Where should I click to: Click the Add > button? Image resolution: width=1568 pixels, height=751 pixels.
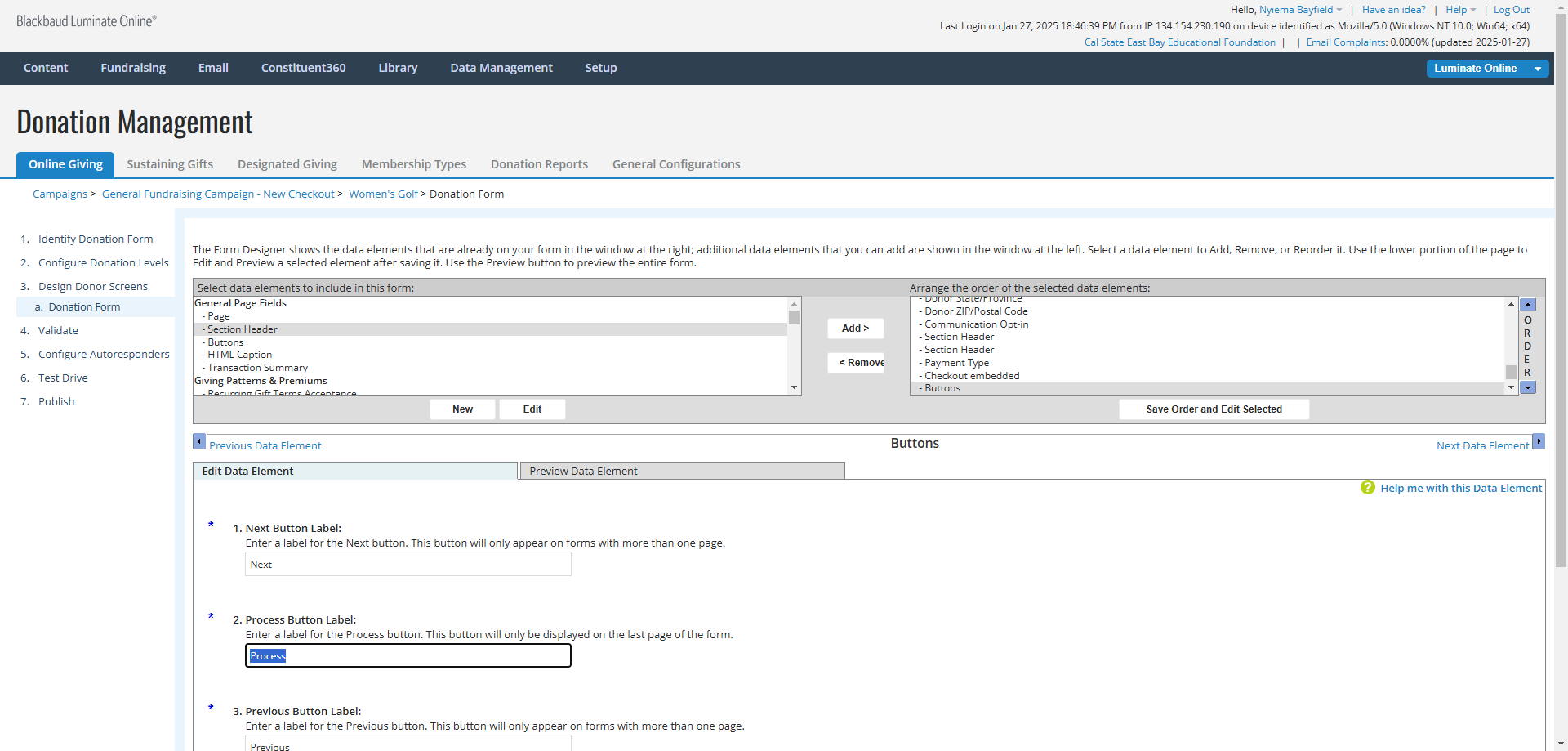[855, 329]
